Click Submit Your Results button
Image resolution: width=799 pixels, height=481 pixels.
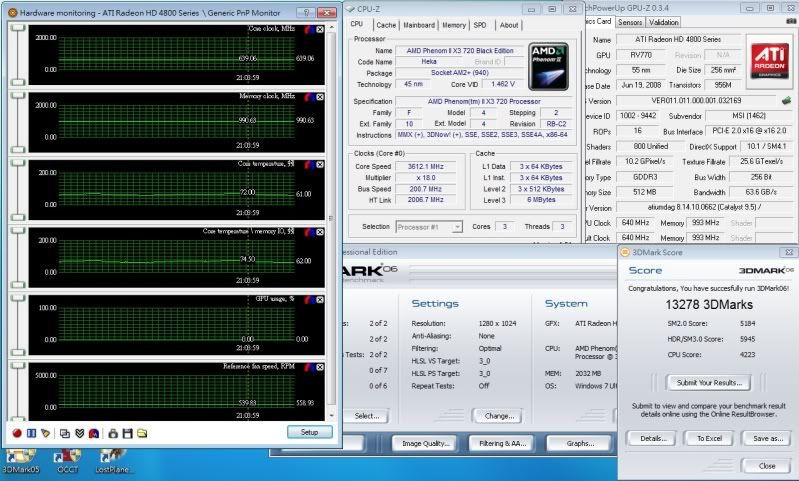[708, 383]
